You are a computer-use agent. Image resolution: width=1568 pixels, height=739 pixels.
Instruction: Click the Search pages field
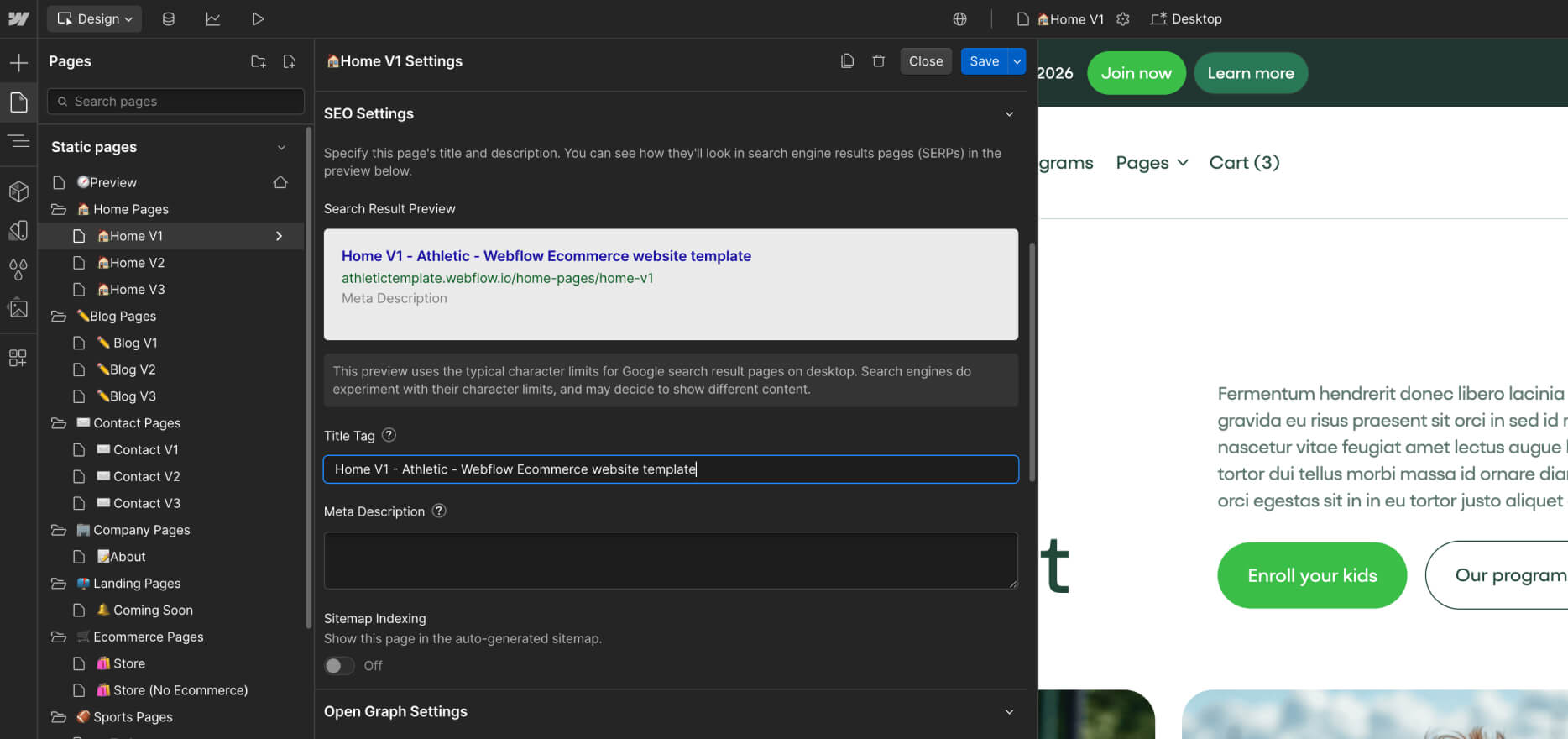(x=176, y=101)
